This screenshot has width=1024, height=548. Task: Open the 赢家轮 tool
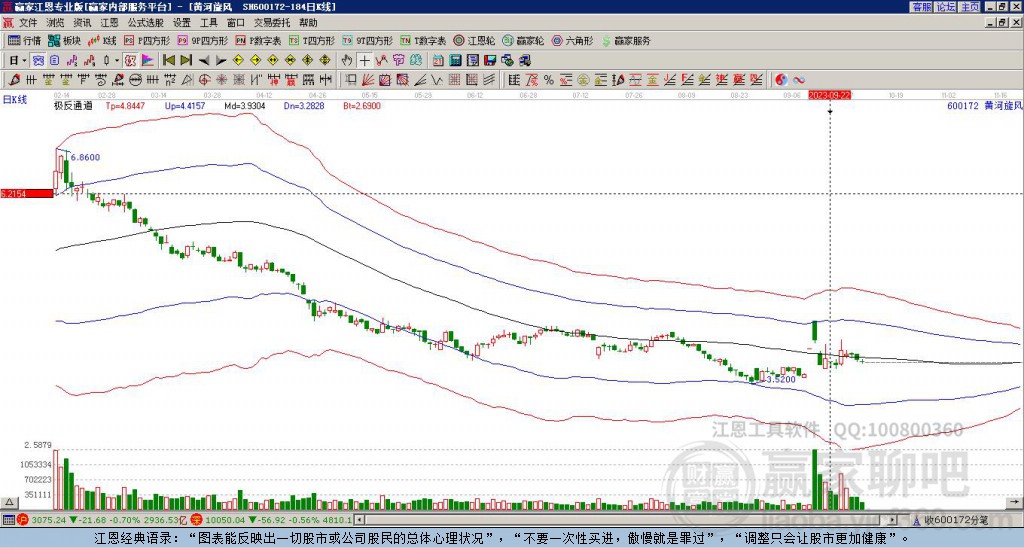tap(523, 40)
